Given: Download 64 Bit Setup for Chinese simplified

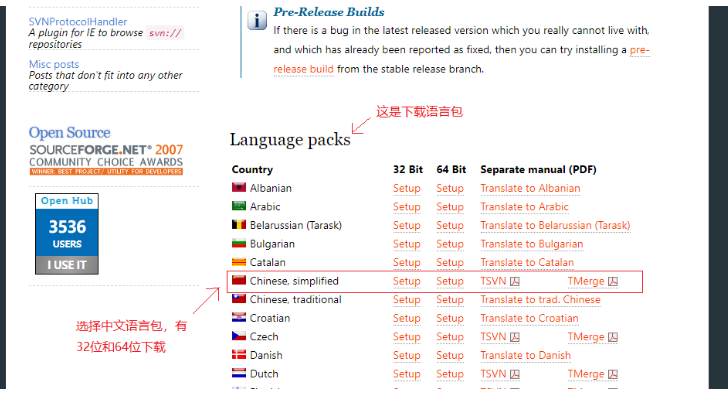Looking at the screenshot, I should tap(450, 281).
